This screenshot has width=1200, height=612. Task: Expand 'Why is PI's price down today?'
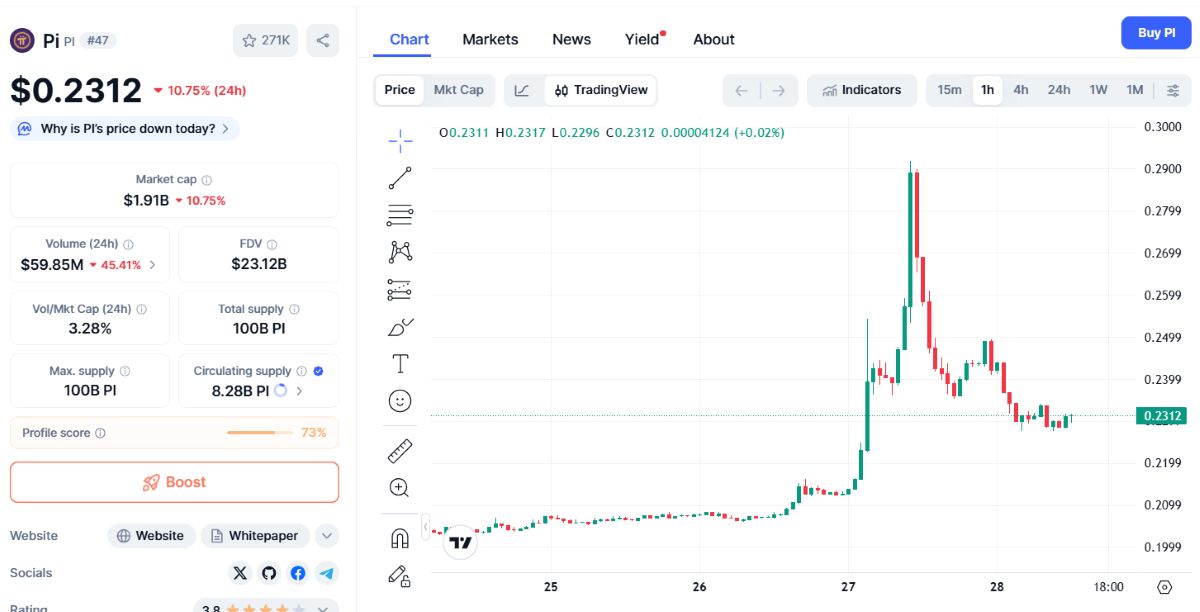[x=126, y=129]
